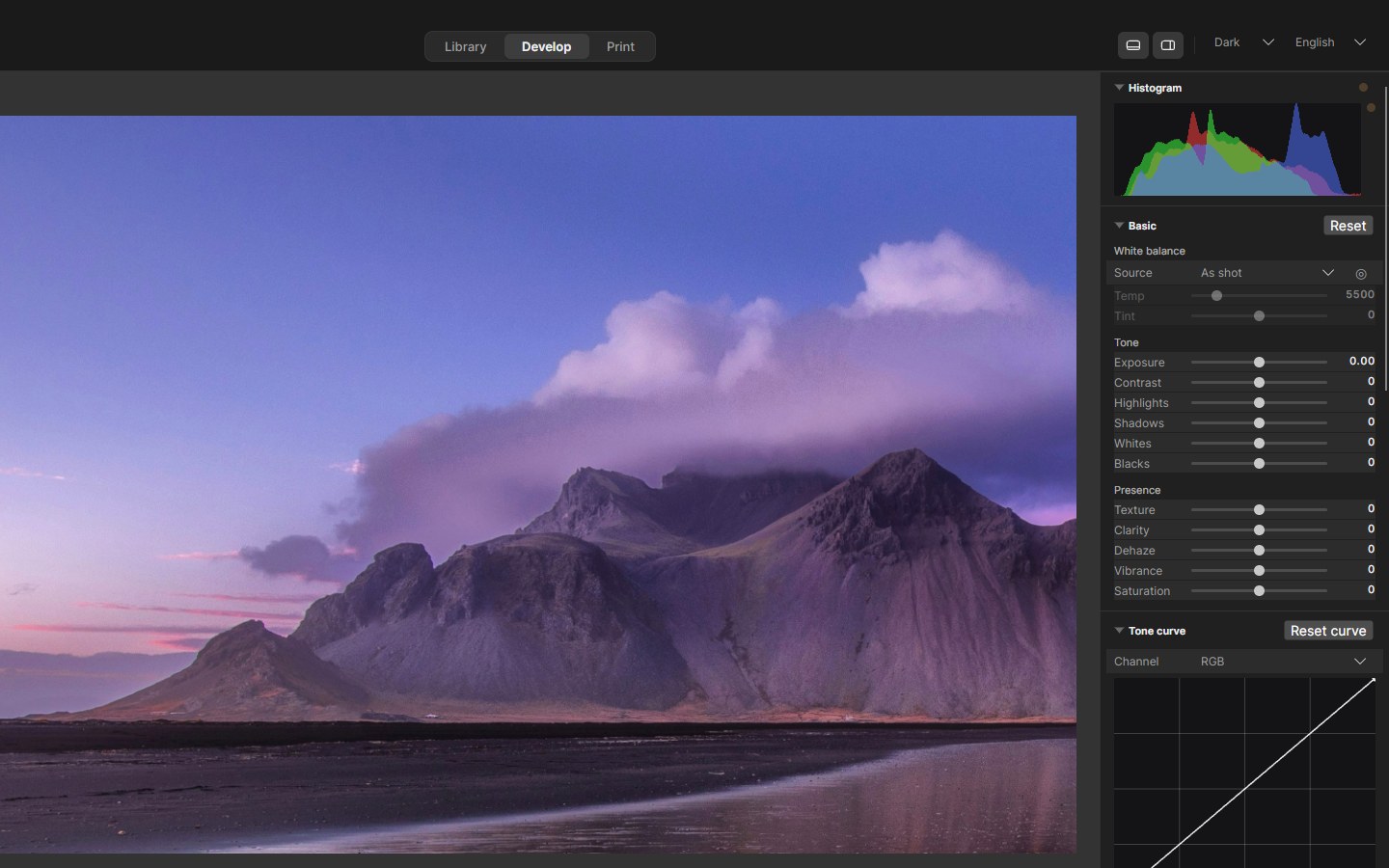The width and height of the screenshot is (1389, 868).
Task: Click the Basic panel Reset button
Action: coord(1348,226)
